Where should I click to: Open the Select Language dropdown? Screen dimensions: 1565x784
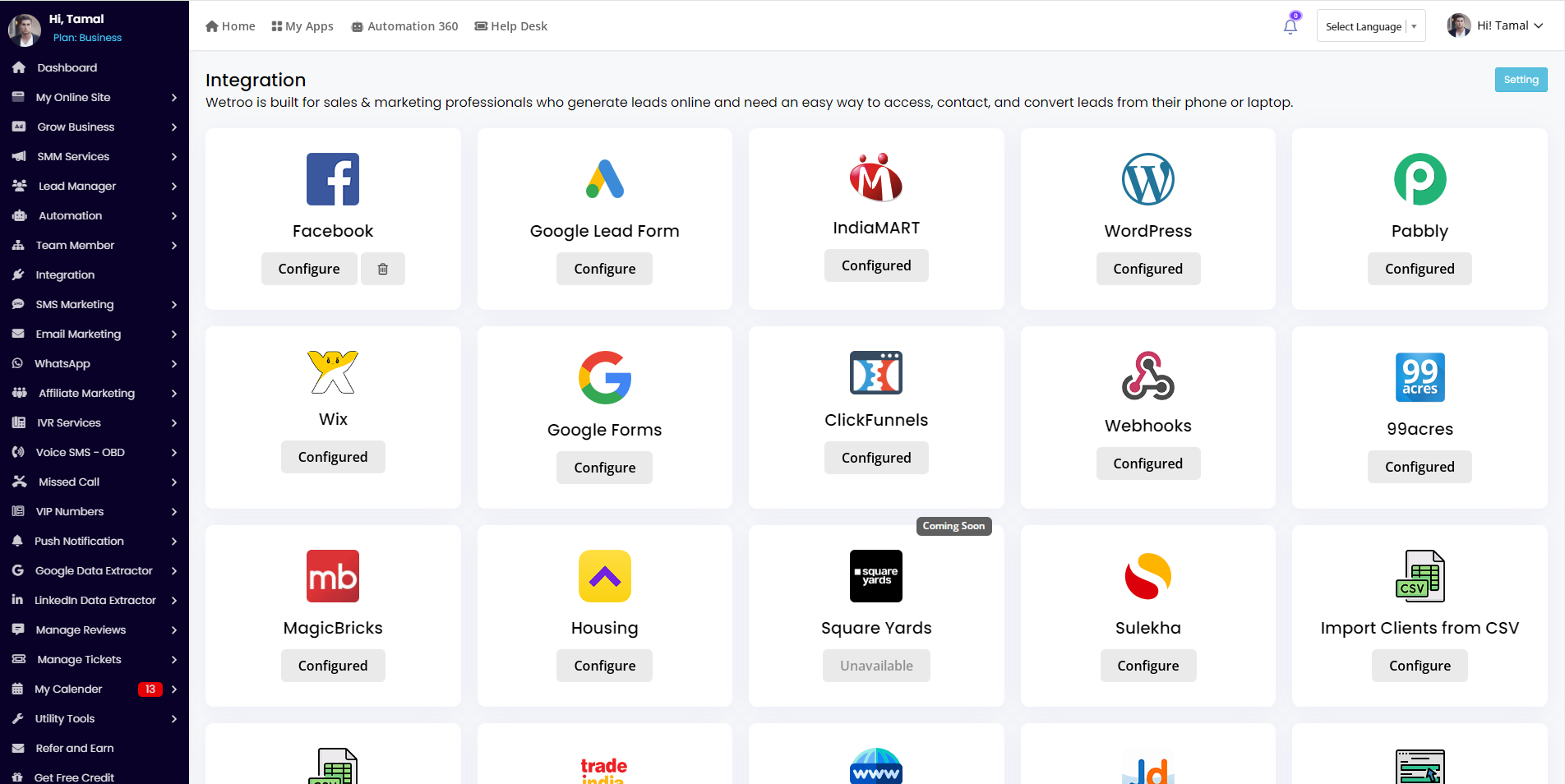click(x=1371, y=26)
